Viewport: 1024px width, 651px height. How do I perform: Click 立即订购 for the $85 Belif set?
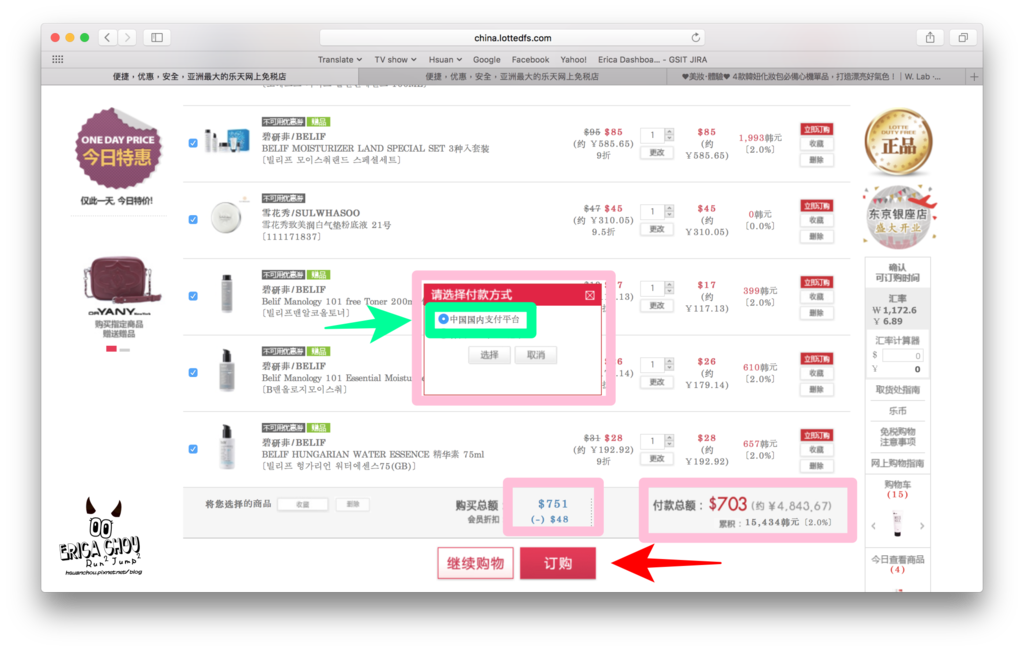(x=817, y=129)
